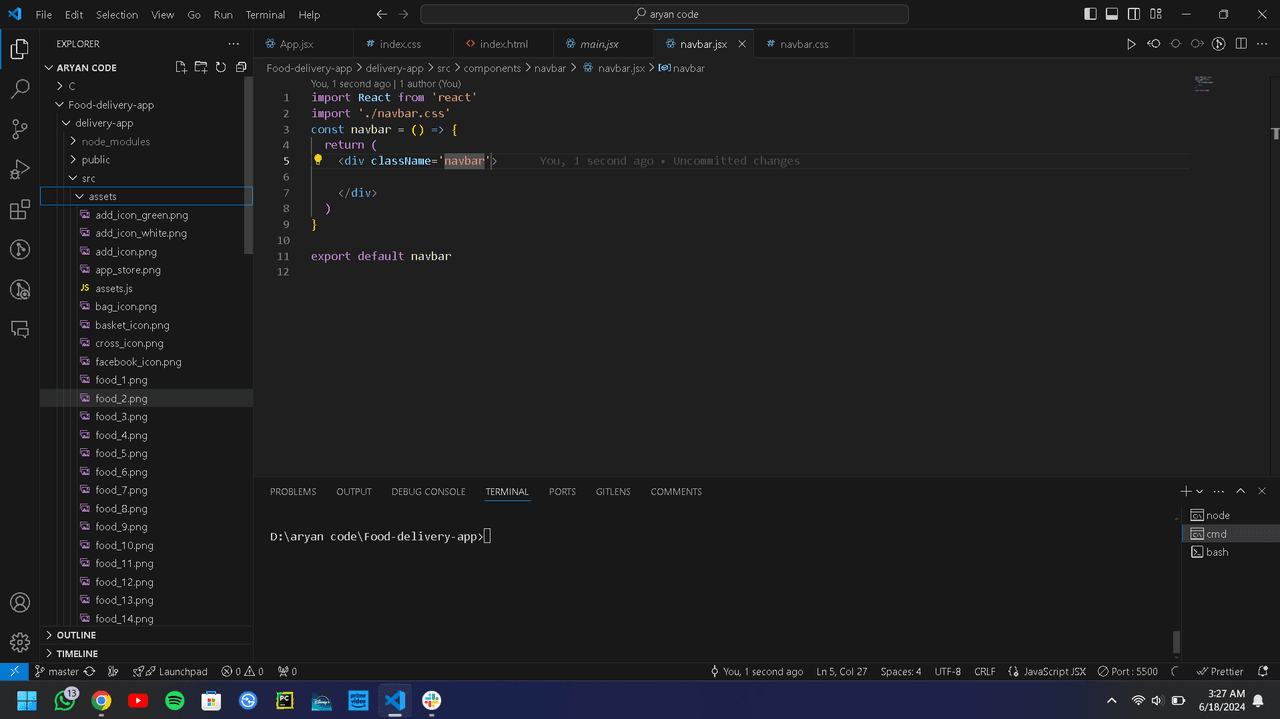
Task: Click the Manage gear icon
Action: 19,643
